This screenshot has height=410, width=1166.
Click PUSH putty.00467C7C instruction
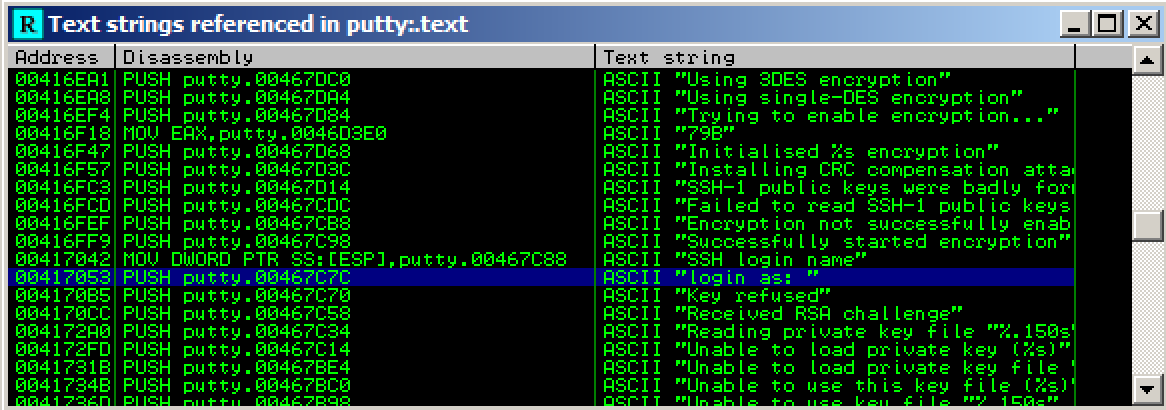coord(236,278)
